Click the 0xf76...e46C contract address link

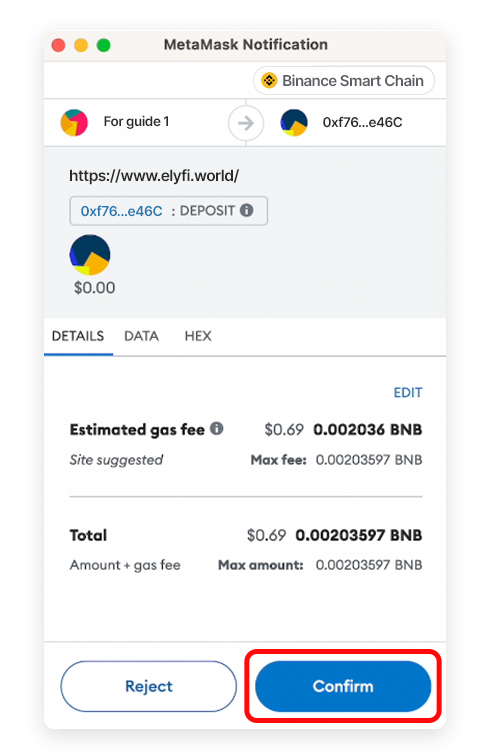122,211
